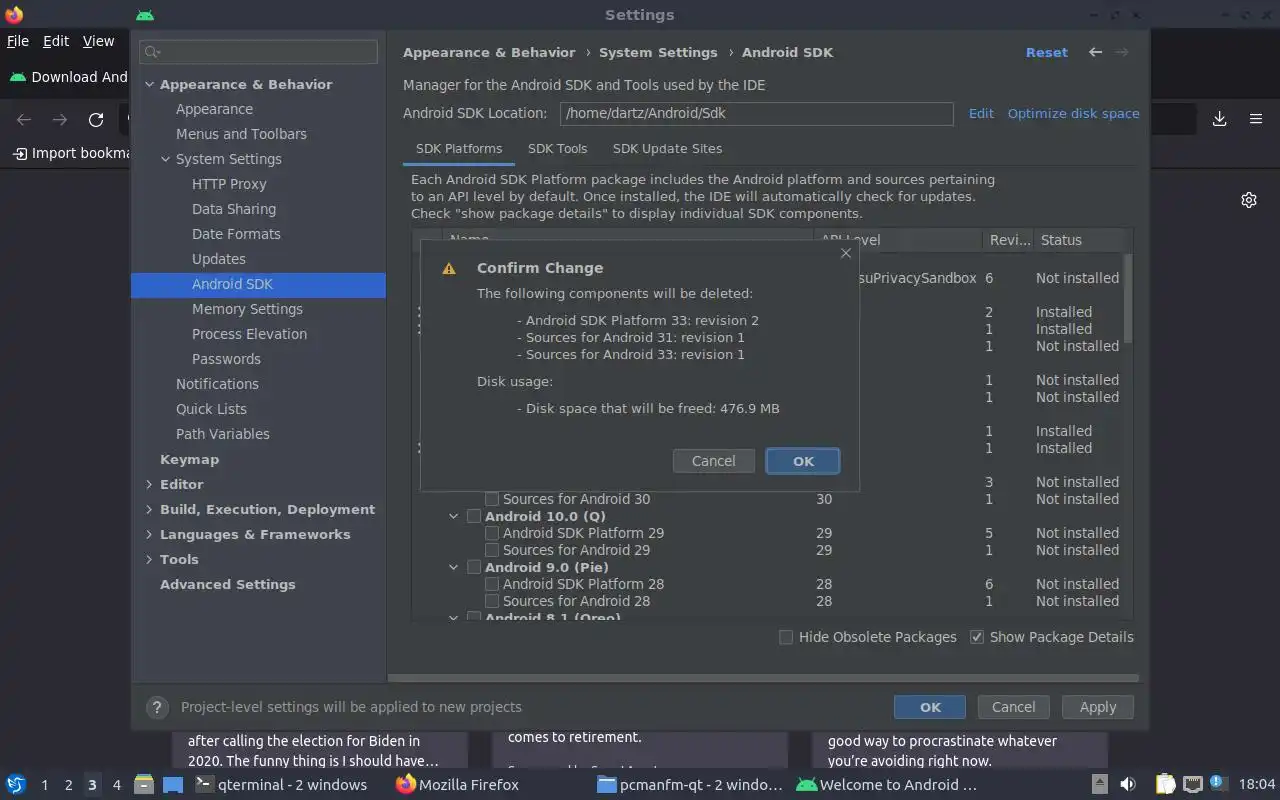Expand the Tools settings section
Image resolution: width=1280 pixels, height=800 pixels.
(x=149, y=559)
